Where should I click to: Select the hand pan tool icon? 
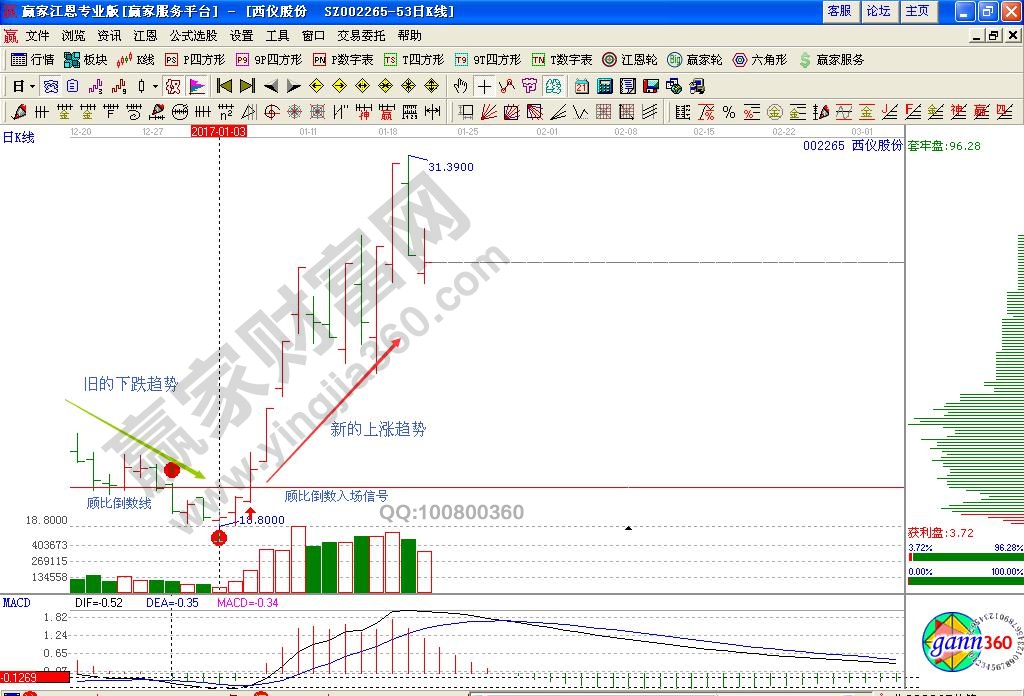click(x=460, y=86)
